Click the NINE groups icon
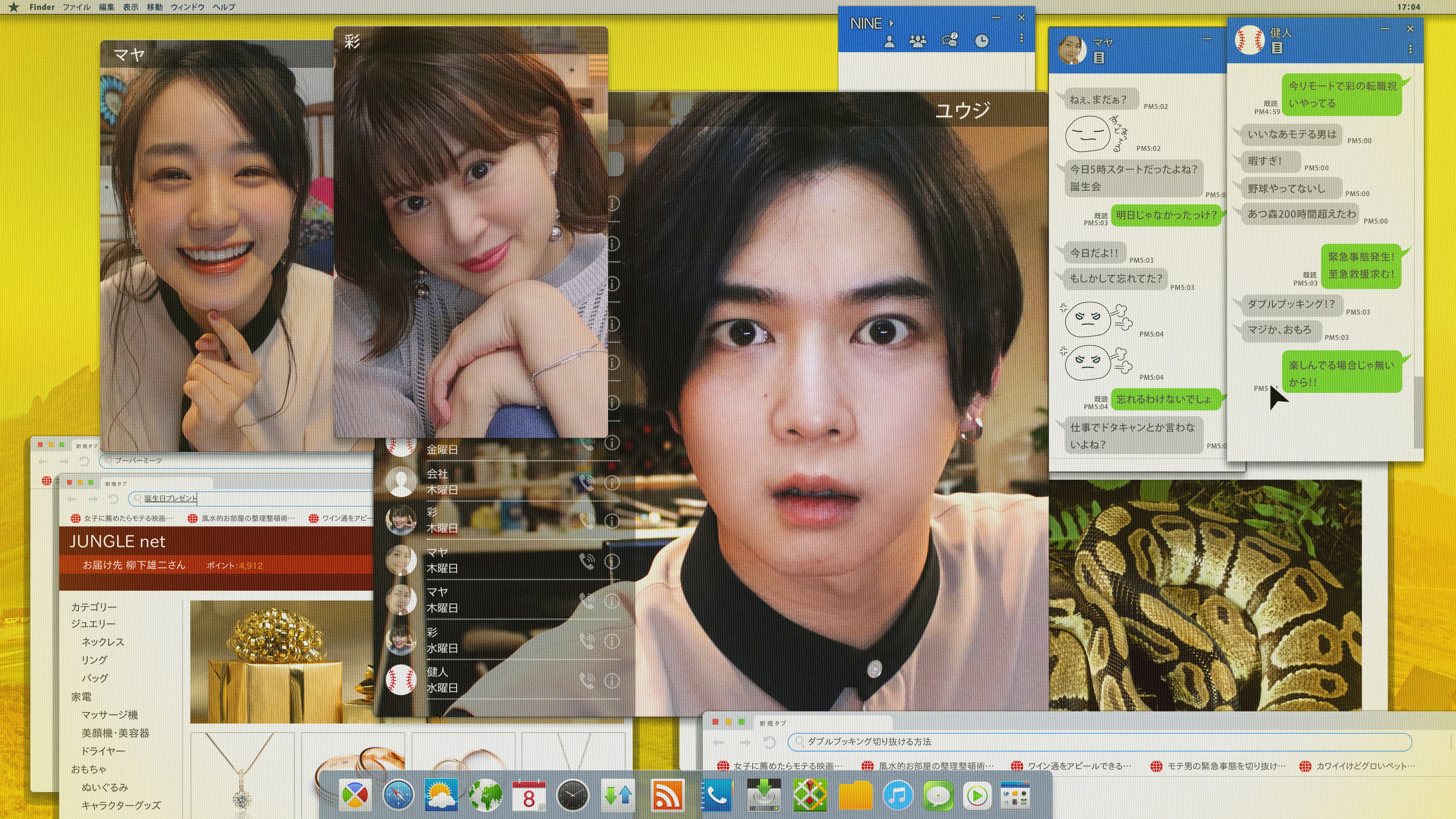1456x819 pixels. pos(918,41)
